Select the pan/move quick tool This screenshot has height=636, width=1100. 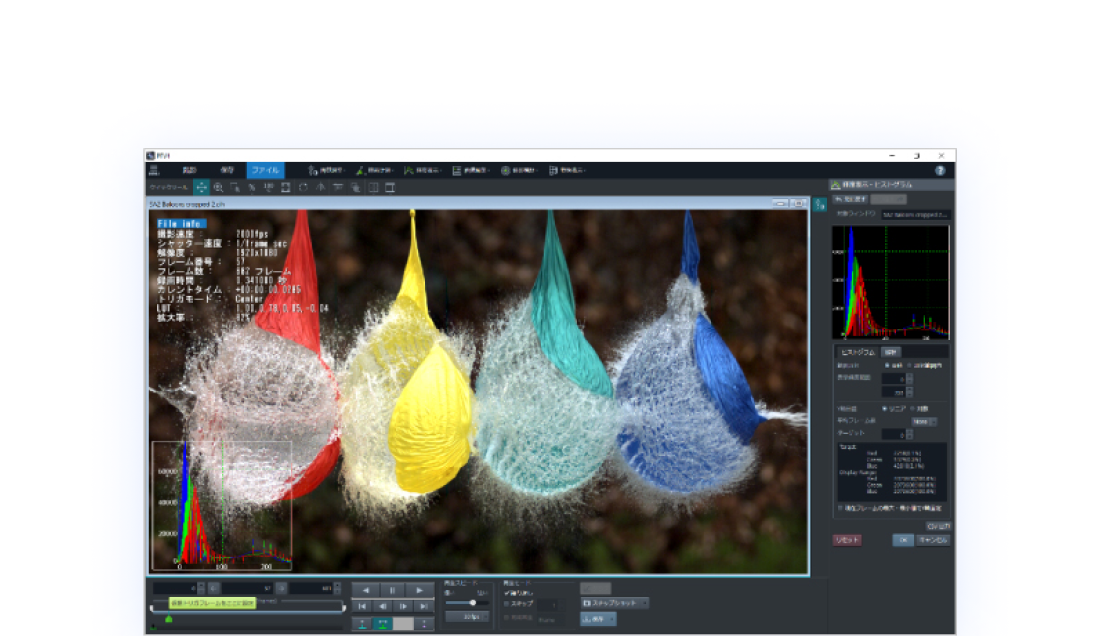(x=201, y=187)
